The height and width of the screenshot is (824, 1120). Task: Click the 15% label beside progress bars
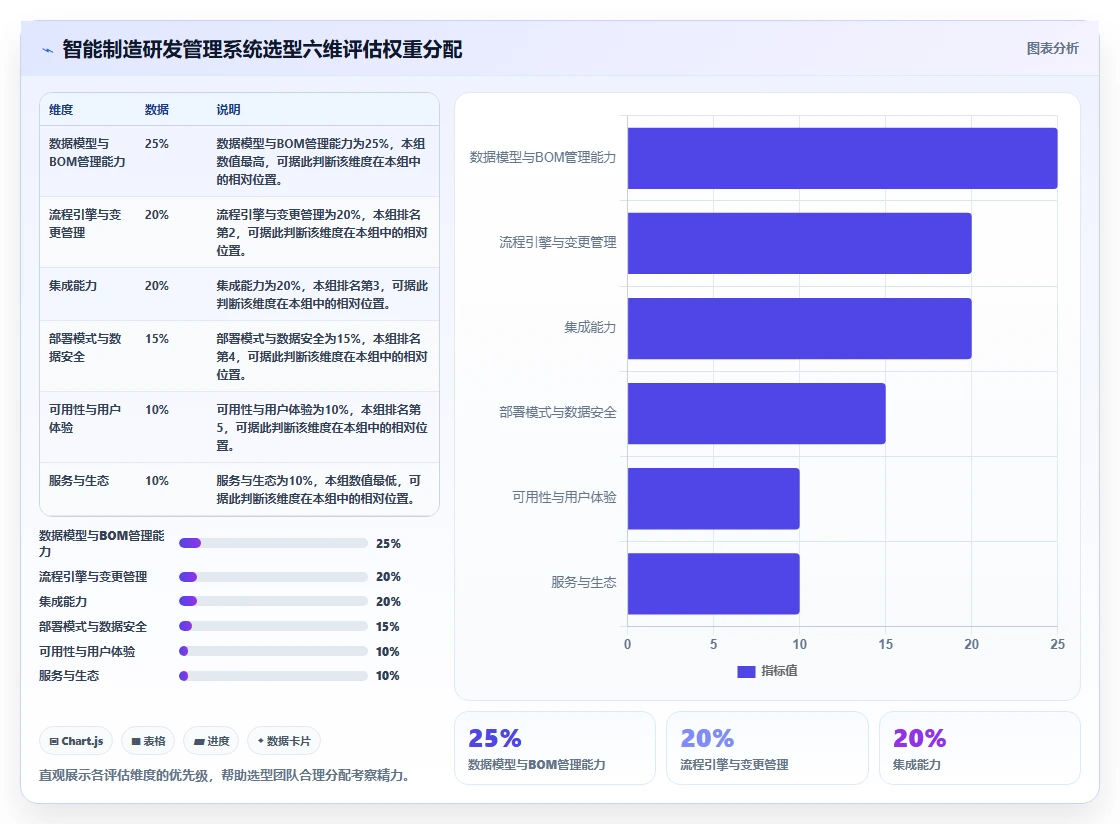(x=388, y=626)
